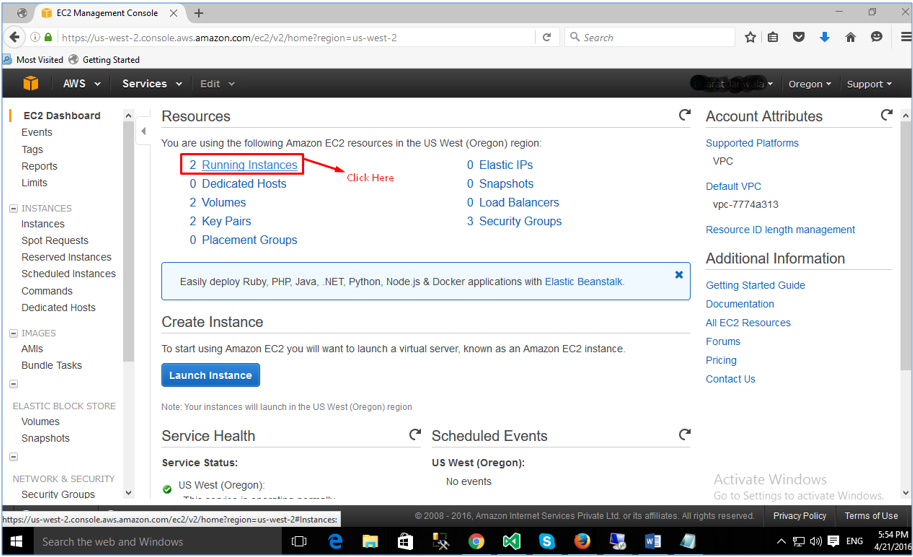Open the Getting Started Guide link
The height and width of the screenshot is (557, 913).
pyautogui.click(x=755, y=285)
